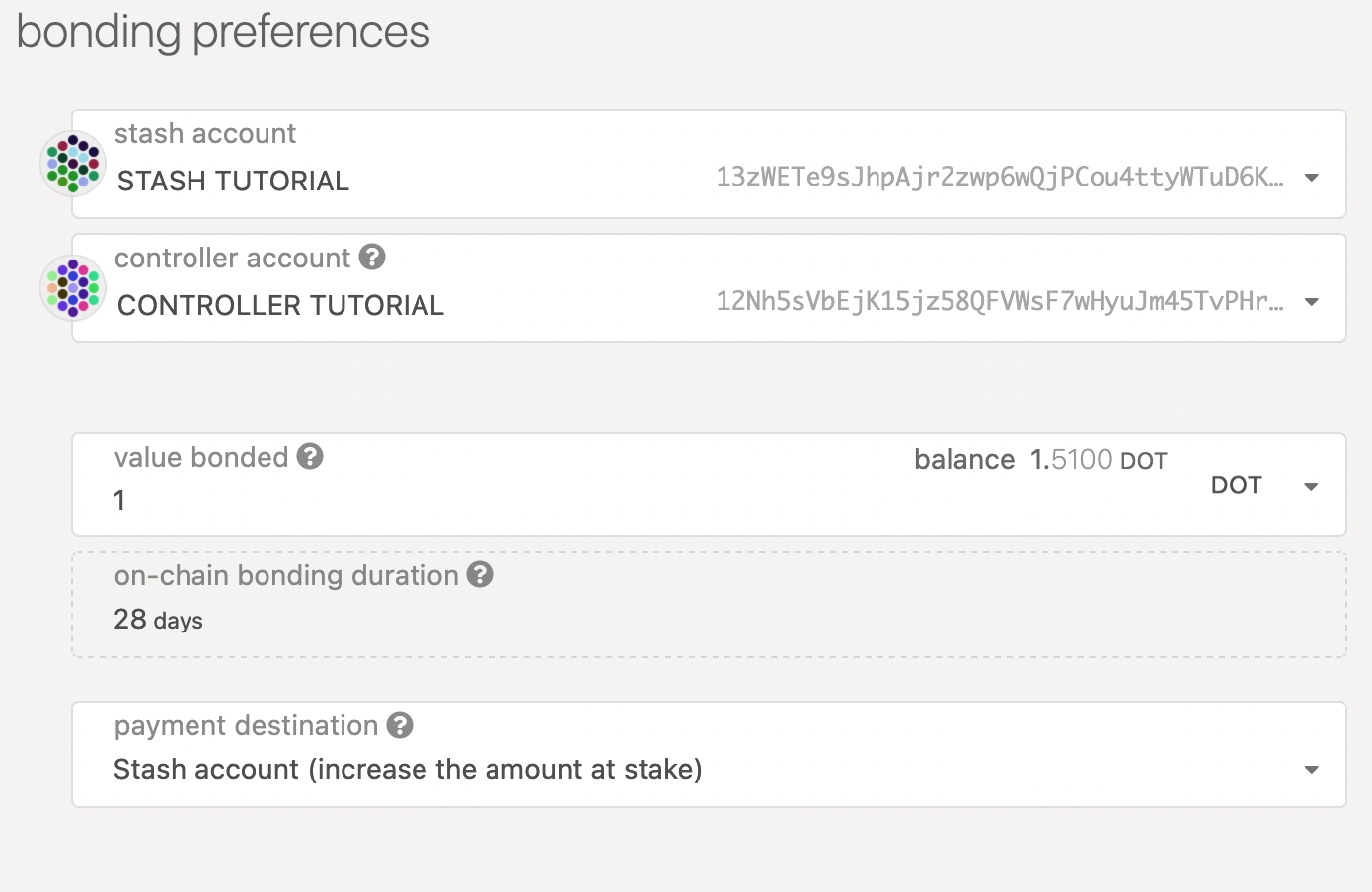Click the controller account help icon
1372x892 pixels.
coord(372,258)
